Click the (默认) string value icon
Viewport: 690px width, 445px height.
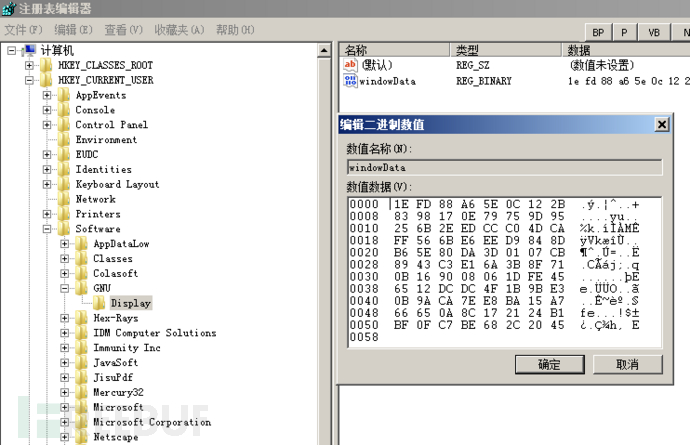coord(350,65)
